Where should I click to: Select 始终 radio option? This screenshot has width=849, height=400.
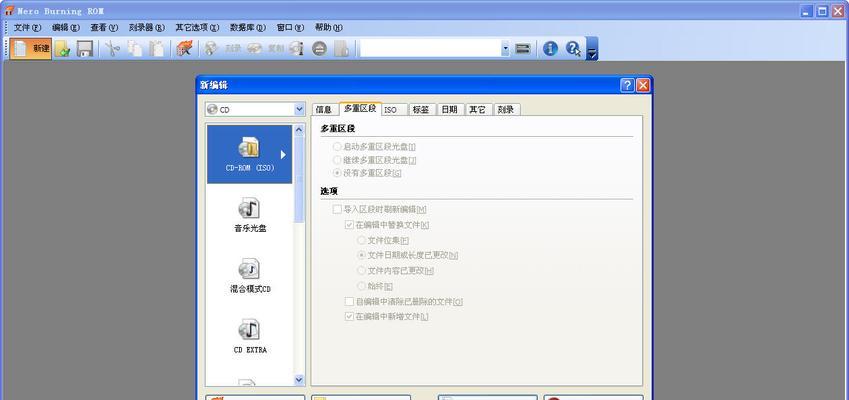pyautogui.click(x=375, y=286)
